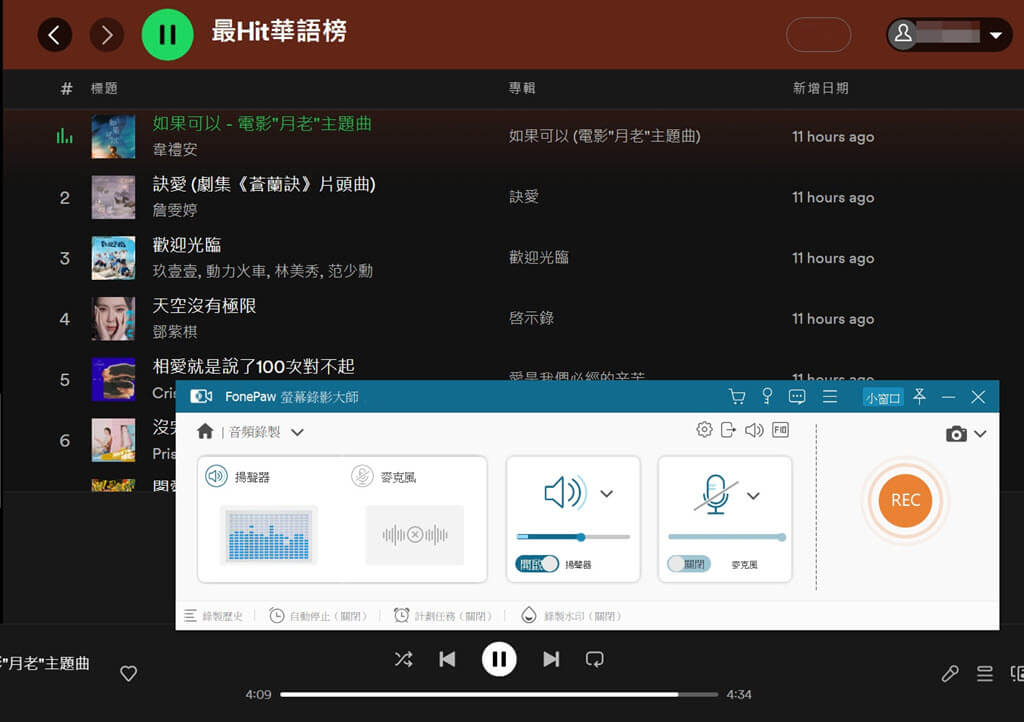
Task: Click album cover of 天空沒有極限
Action: 114,319
